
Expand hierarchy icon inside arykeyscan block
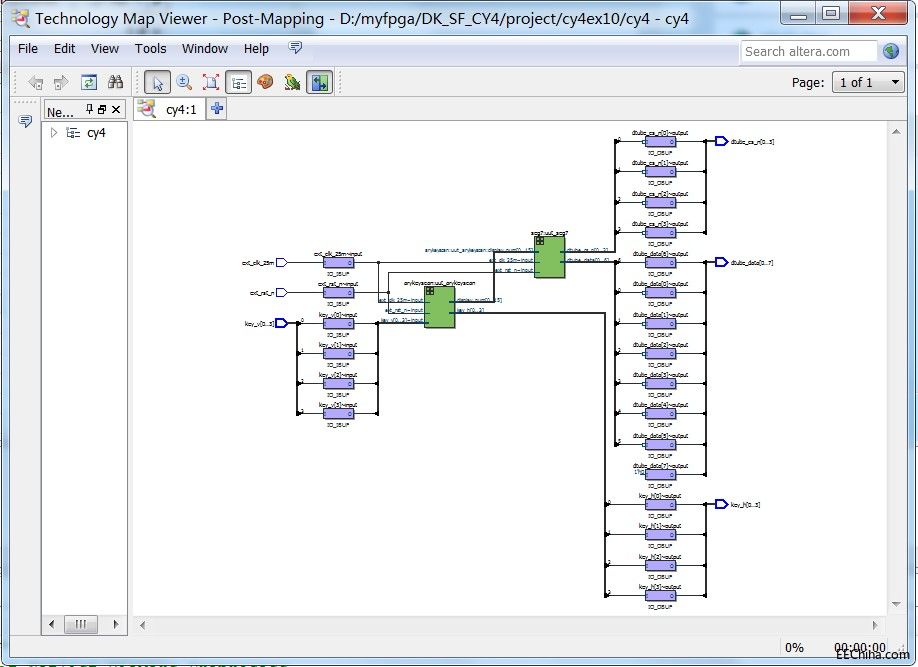click(x=430, y=291)
